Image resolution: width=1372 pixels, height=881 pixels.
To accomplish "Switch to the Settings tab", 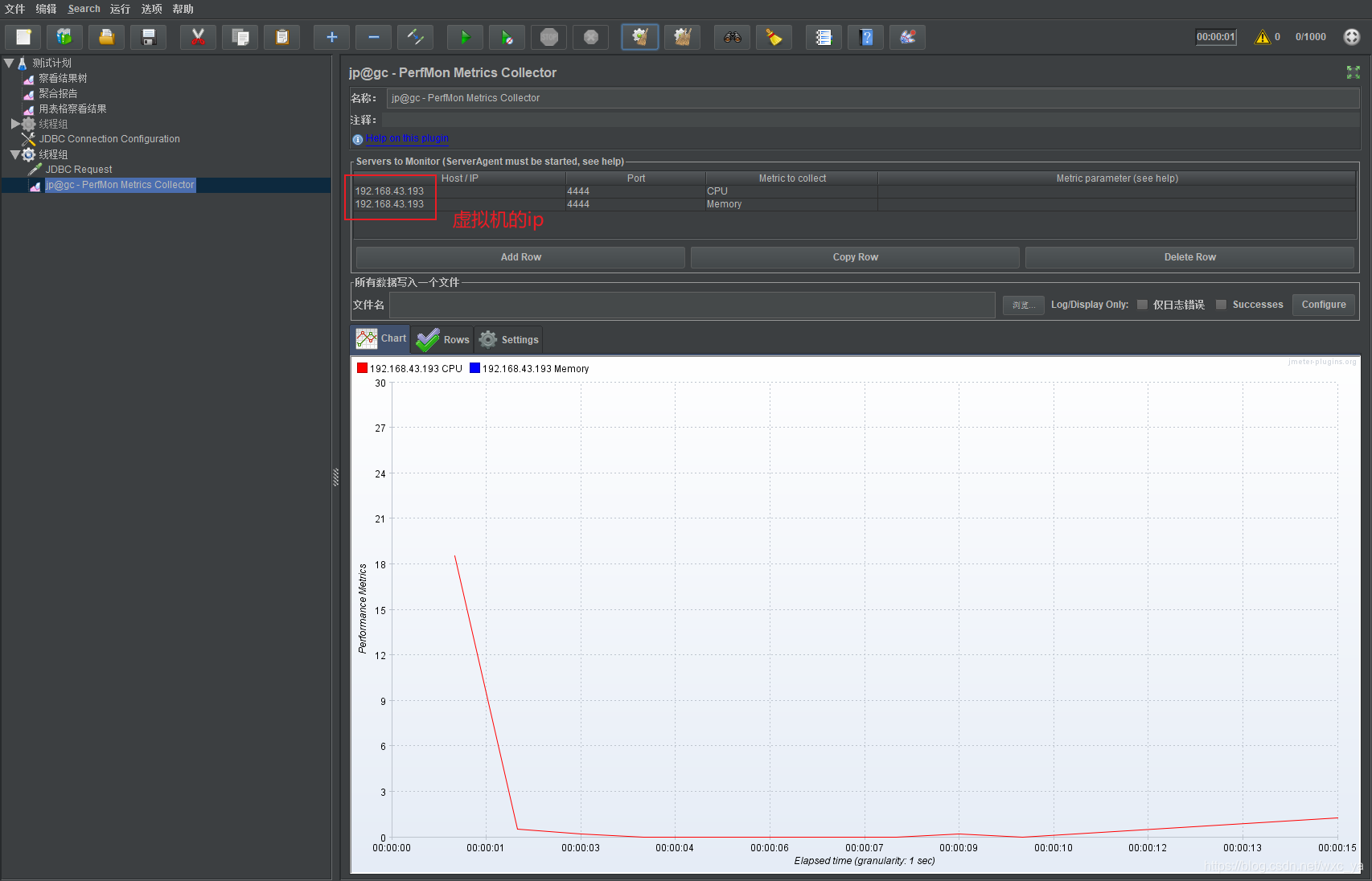I will tap(508, 339).
